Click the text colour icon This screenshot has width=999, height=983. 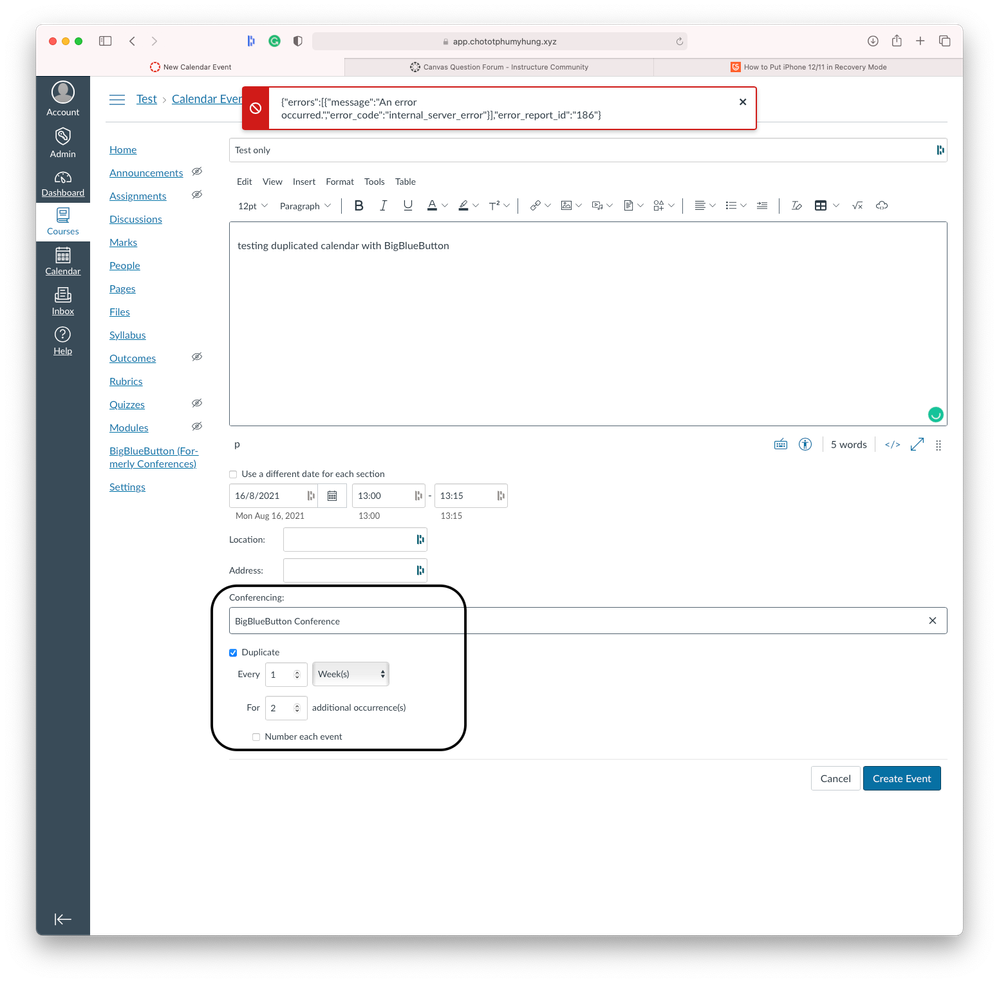click(432, 206)
